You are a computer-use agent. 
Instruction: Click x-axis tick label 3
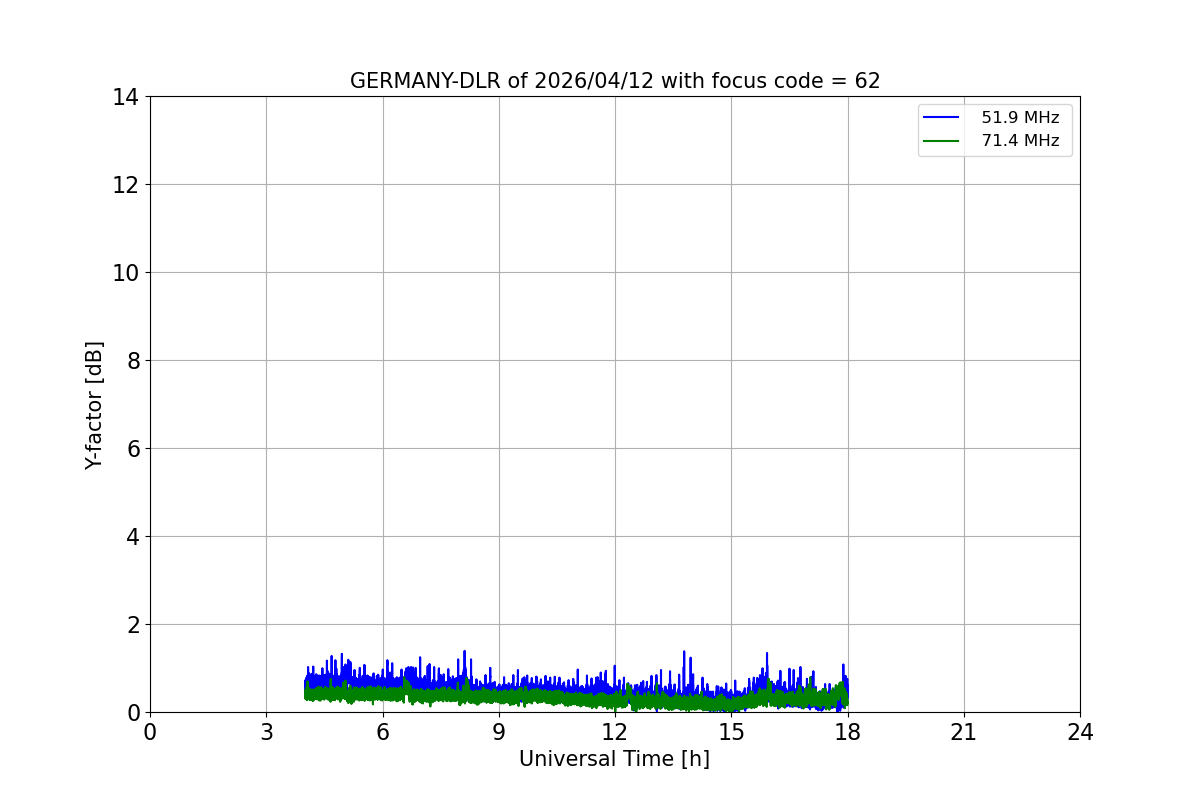[266, 732]
